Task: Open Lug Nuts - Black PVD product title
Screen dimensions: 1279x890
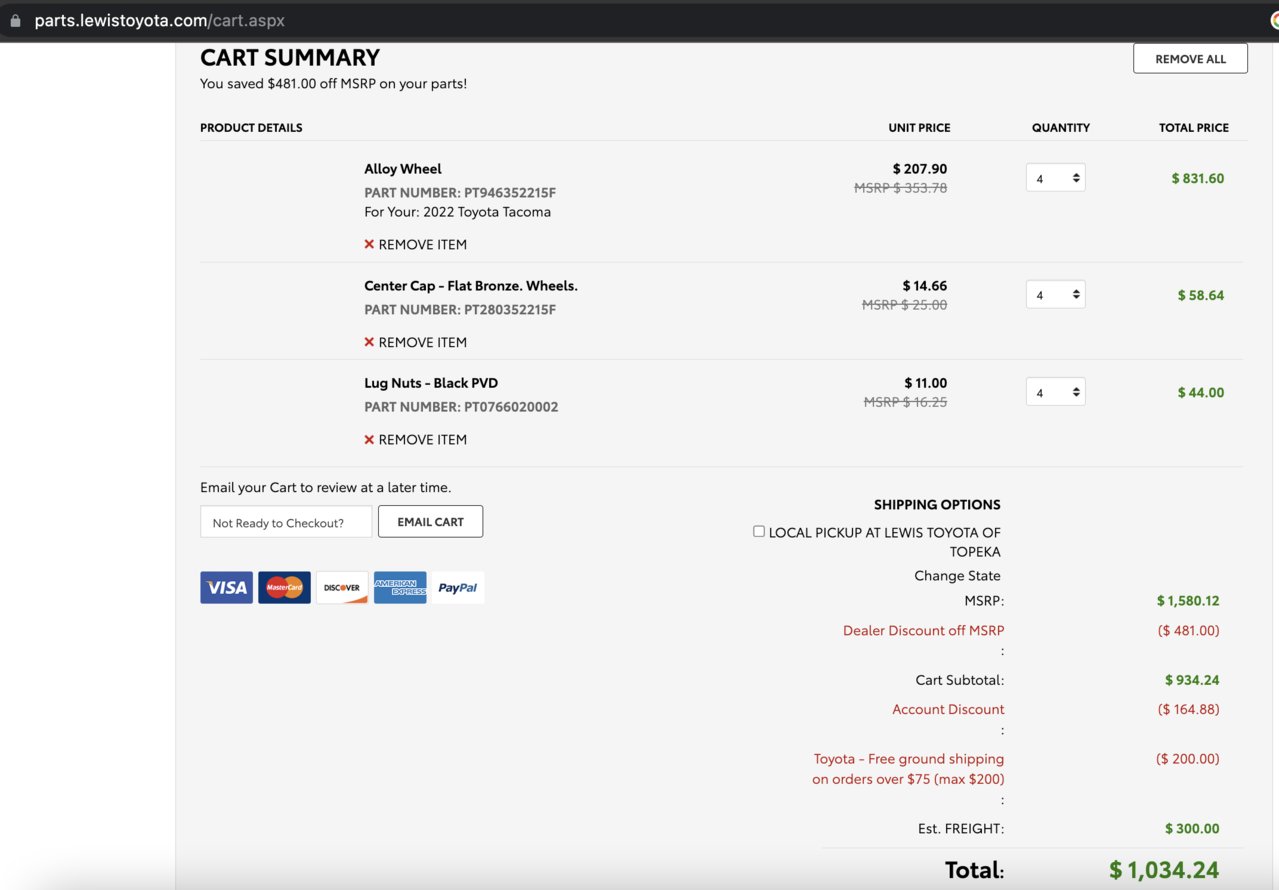Action: click(431, 383)
